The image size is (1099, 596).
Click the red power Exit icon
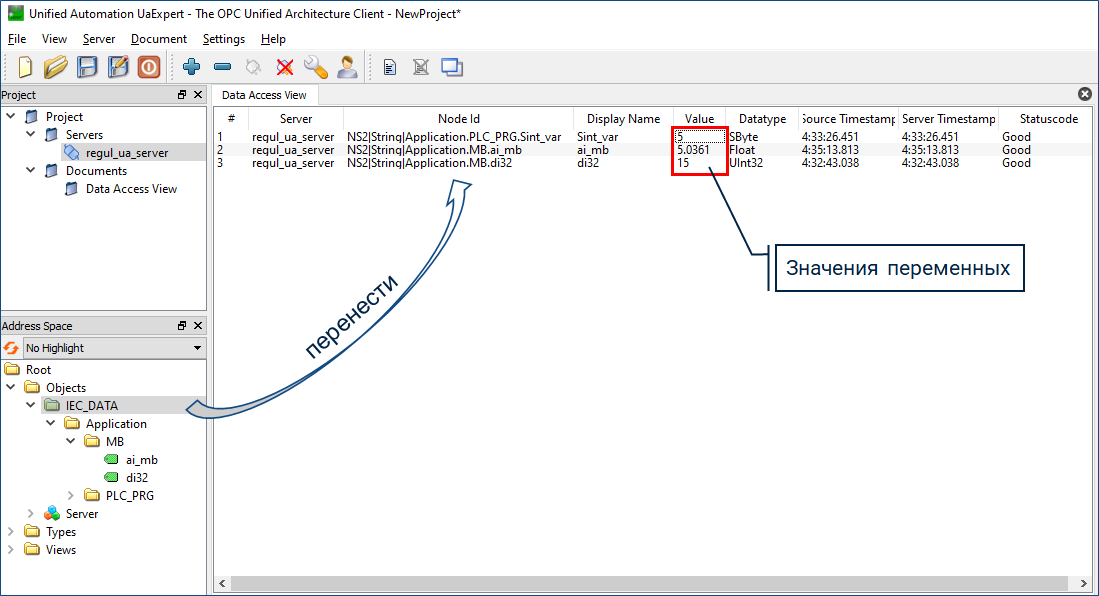click(149, 67)
